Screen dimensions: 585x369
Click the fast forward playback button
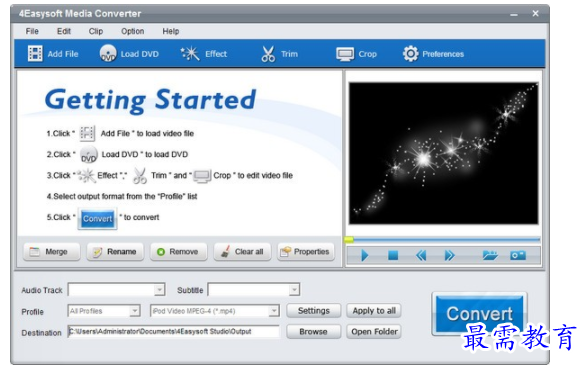[450, 256]
